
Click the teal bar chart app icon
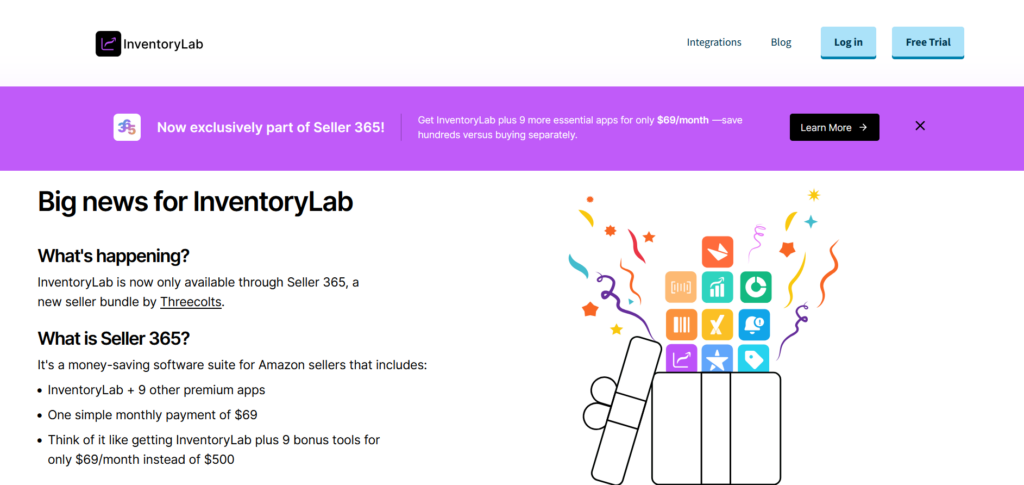717,287
